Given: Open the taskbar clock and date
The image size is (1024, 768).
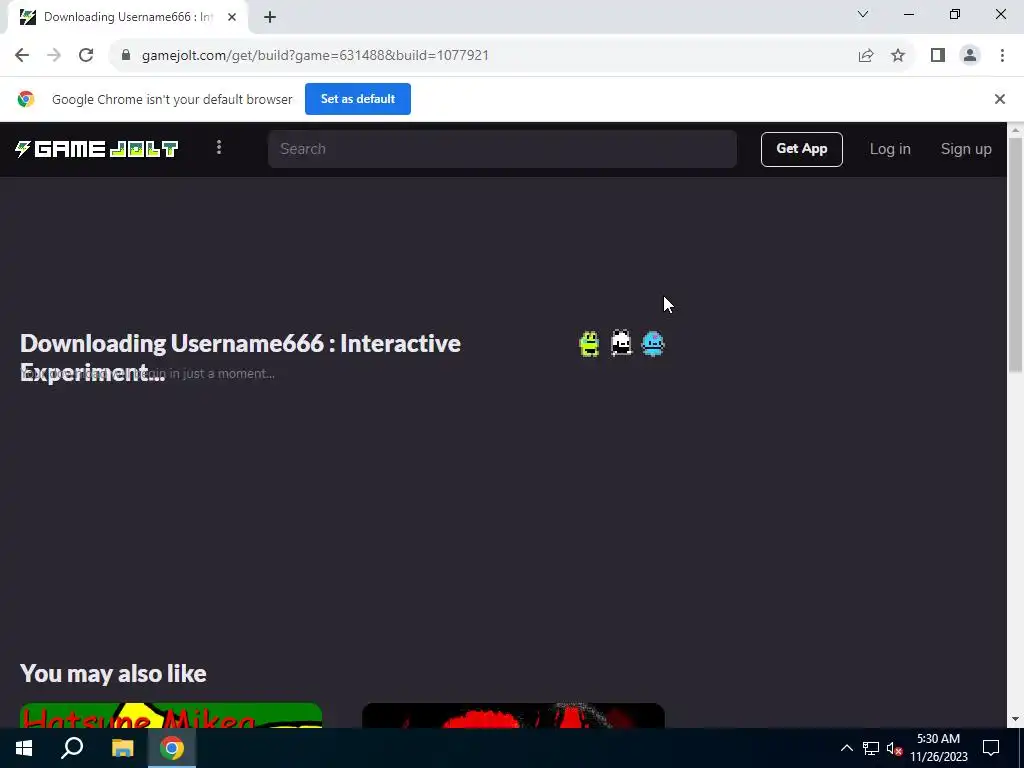Looking at the screenshot, I should [938, 748].
